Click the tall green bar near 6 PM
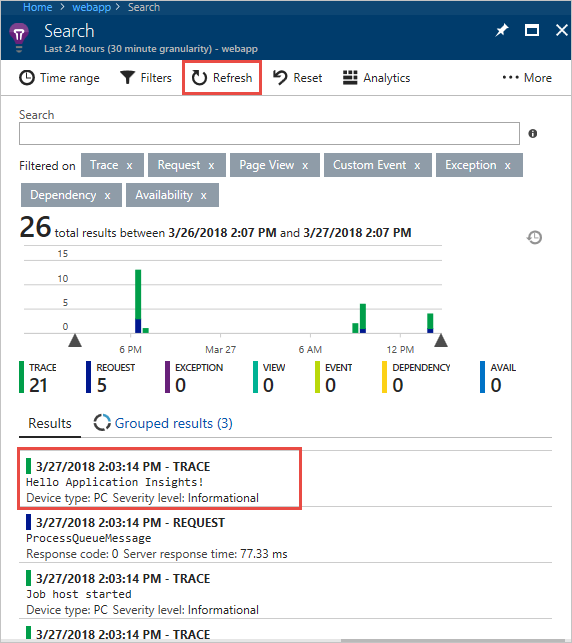The image size is (572, 643). tap(138, 294)
